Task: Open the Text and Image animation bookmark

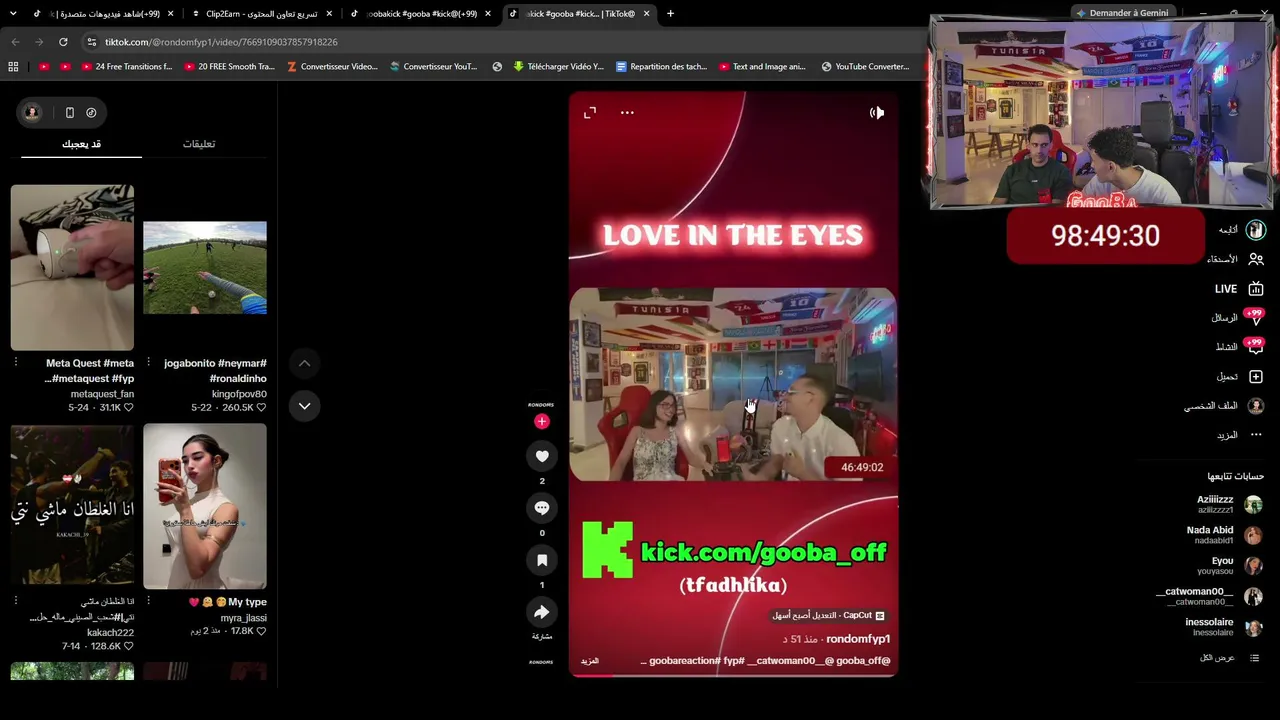Action: pos(762,67)
